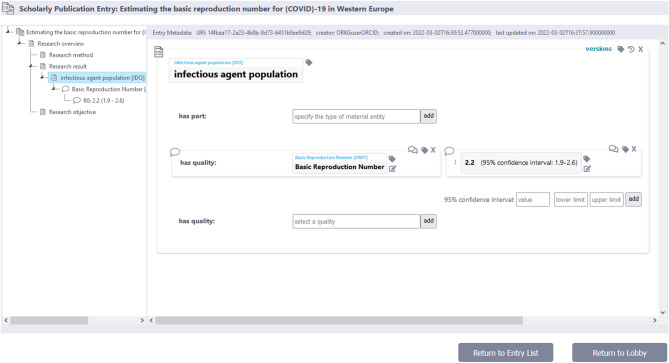Close the infectious agent population panel
669x363 pixels.
click(640, 49)
